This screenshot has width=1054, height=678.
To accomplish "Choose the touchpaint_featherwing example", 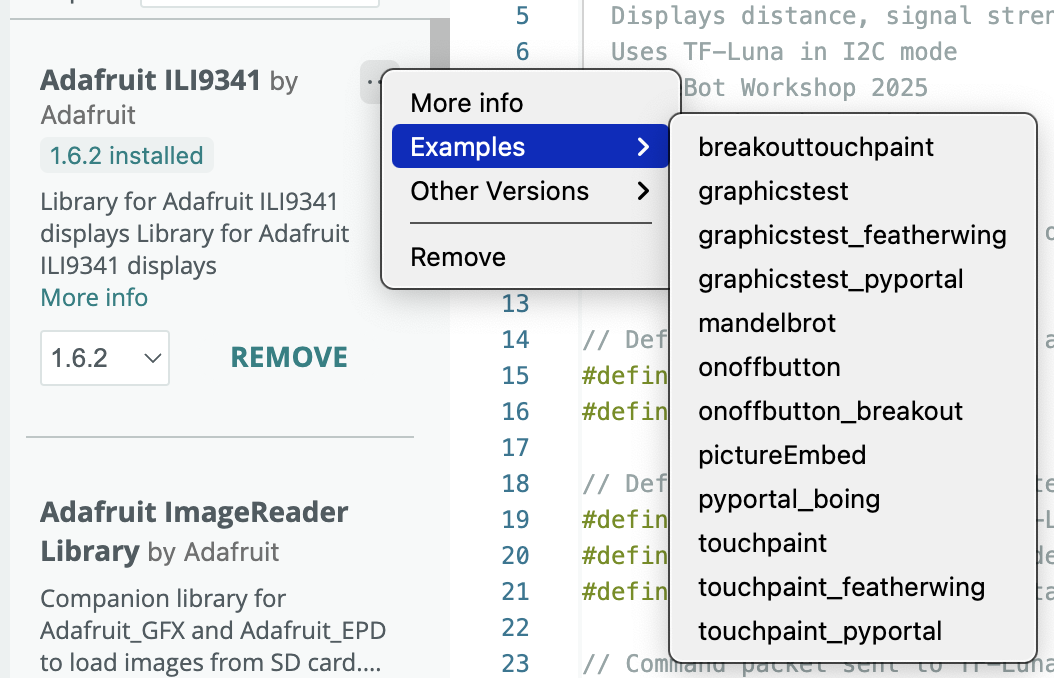I will (x=841, y=587).
